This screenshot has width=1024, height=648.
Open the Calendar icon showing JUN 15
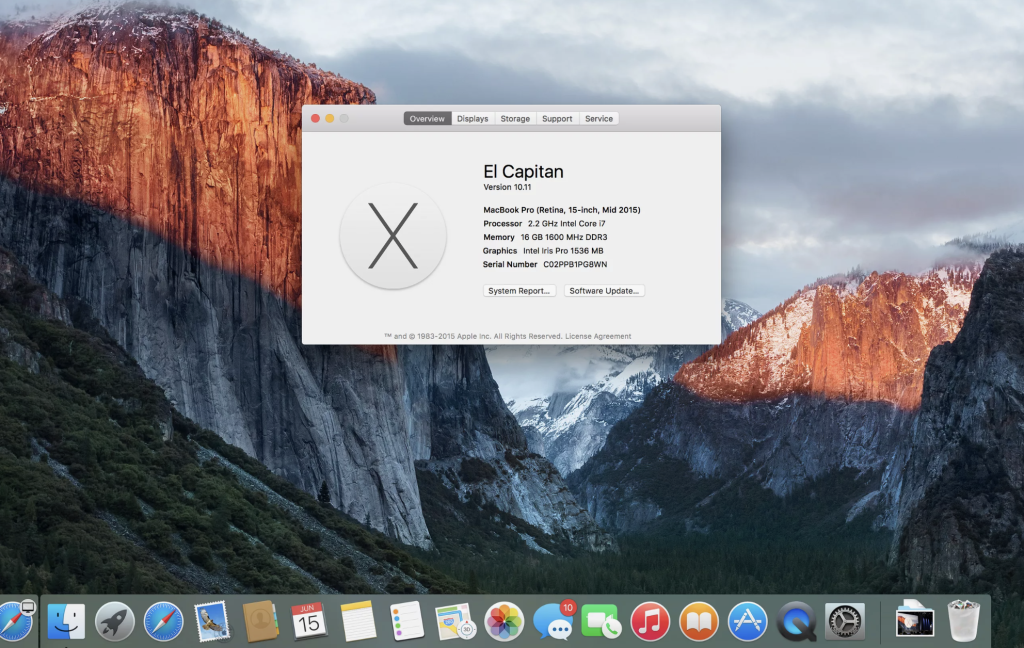[309, 621]
